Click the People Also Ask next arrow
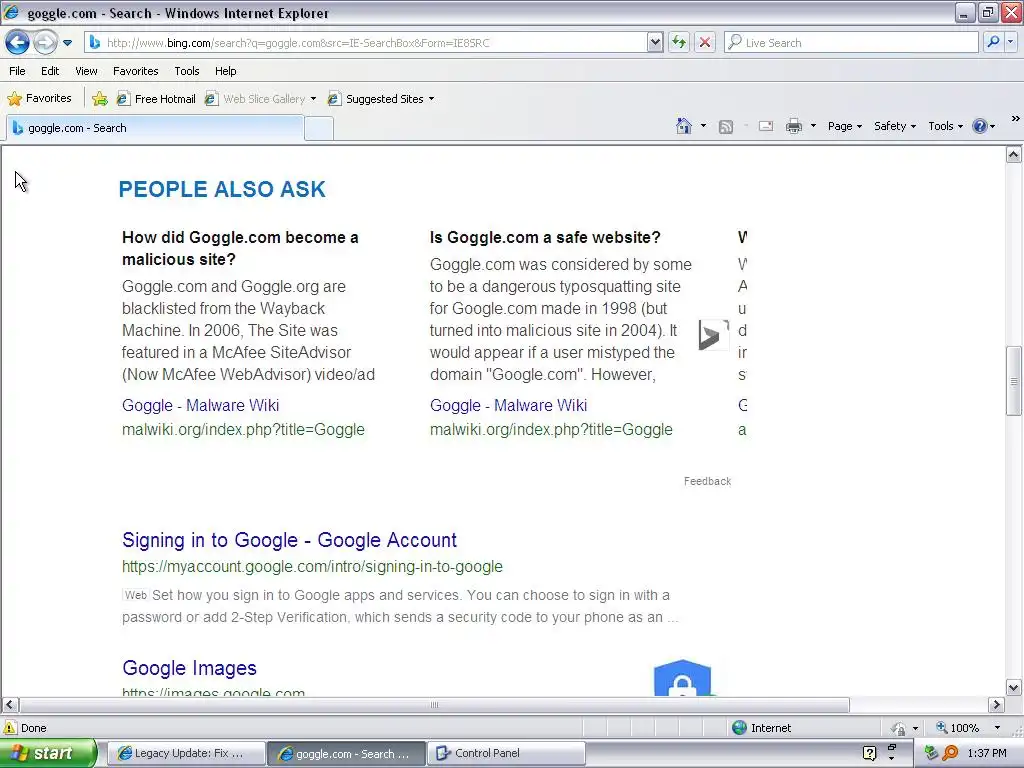The height and width of the screenshot is (768, 1024). [x=712, y=335]
